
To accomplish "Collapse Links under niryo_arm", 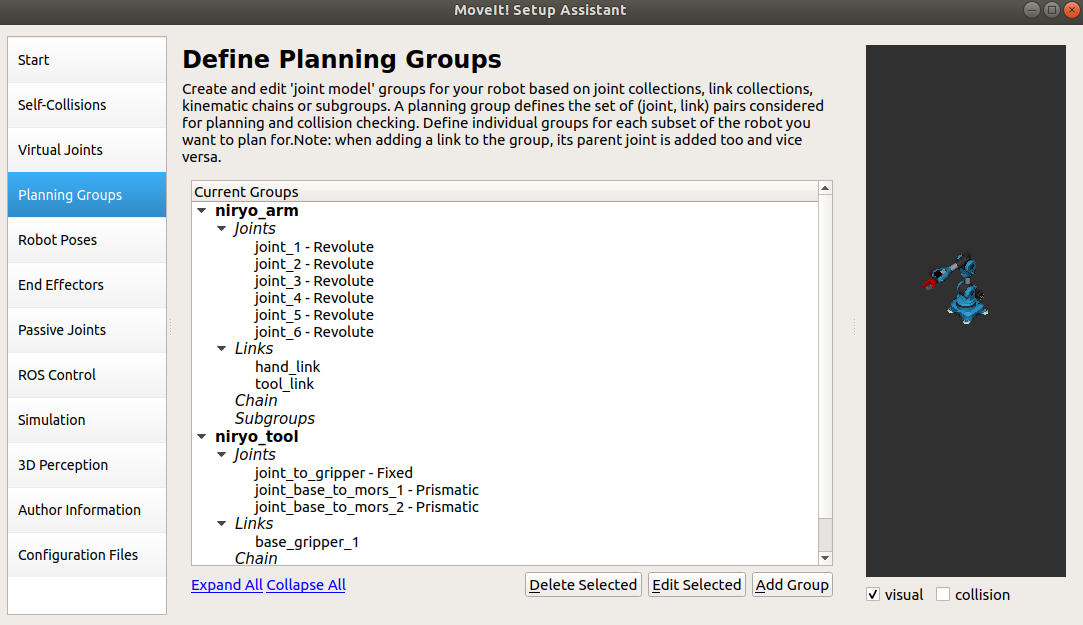I will [x=222, y=349].
